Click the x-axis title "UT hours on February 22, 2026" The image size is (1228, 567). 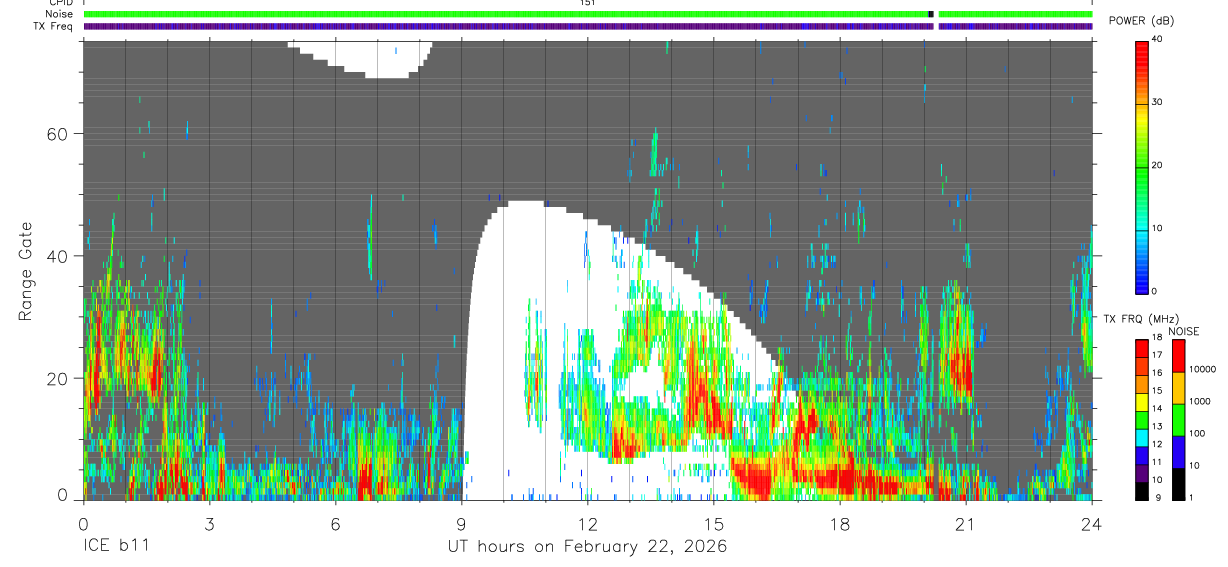click(x=588, y=547)
